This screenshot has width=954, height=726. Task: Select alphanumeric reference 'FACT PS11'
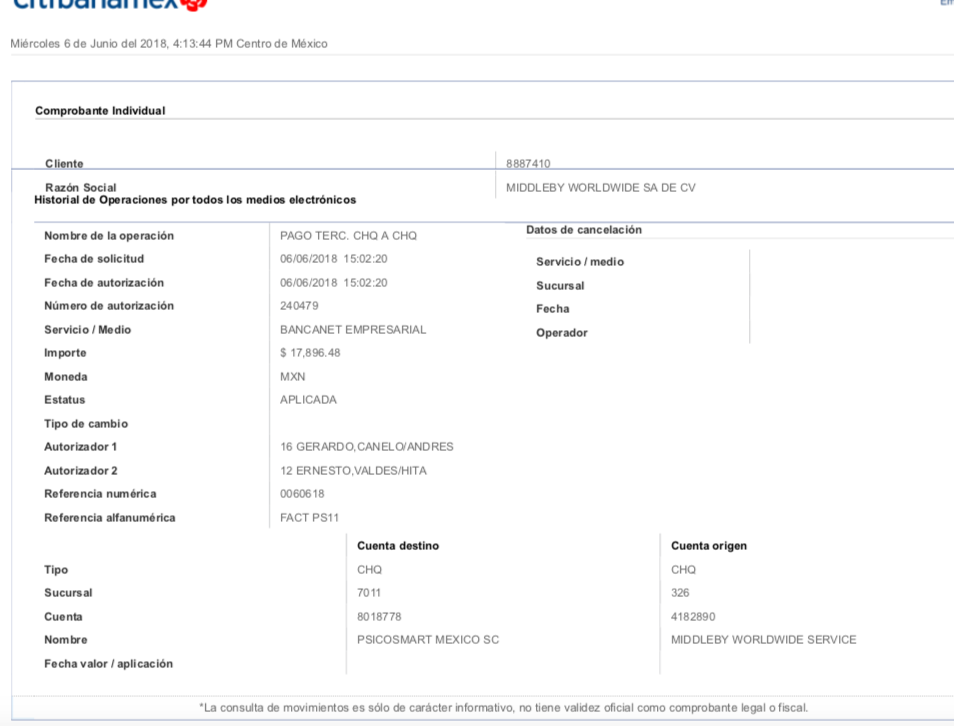click(x=309, y=518)
